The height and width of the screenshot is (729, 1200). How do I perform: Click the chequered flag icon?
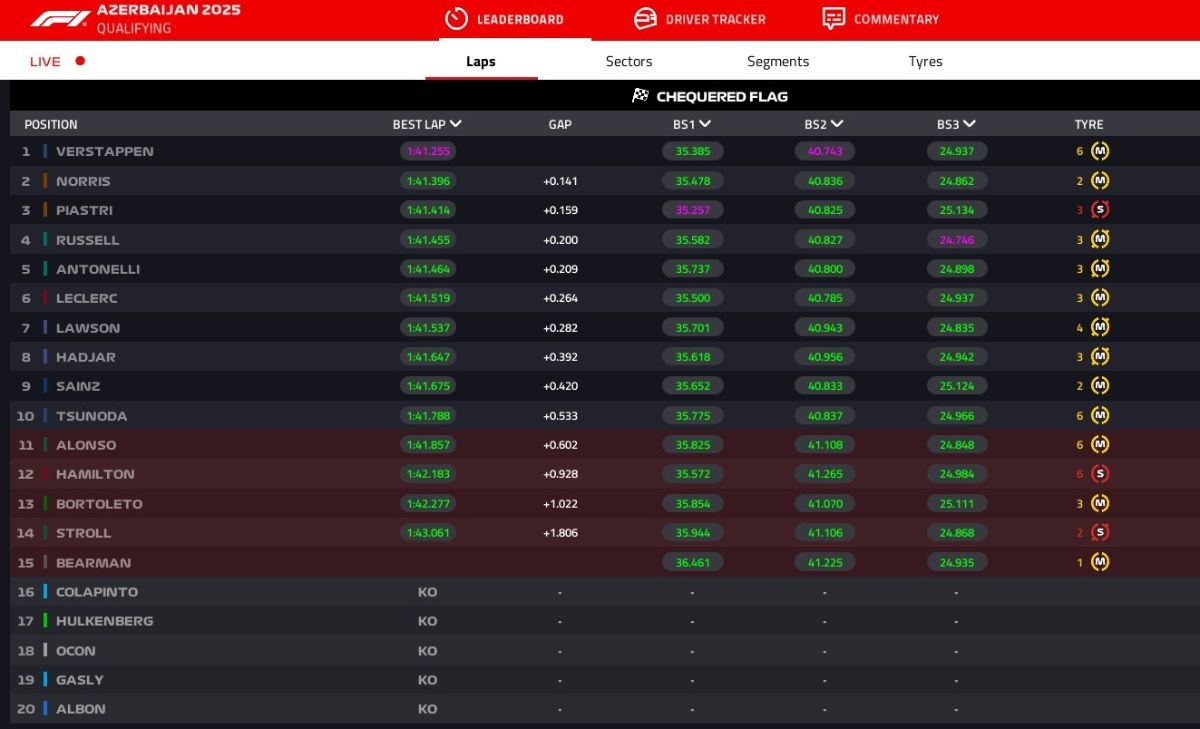pyautogui.click(x=640, y=96)
